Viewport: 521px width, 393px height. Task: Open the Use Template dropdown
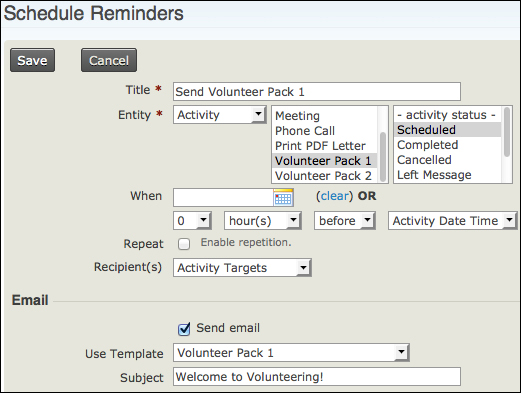tap(291, 353)
